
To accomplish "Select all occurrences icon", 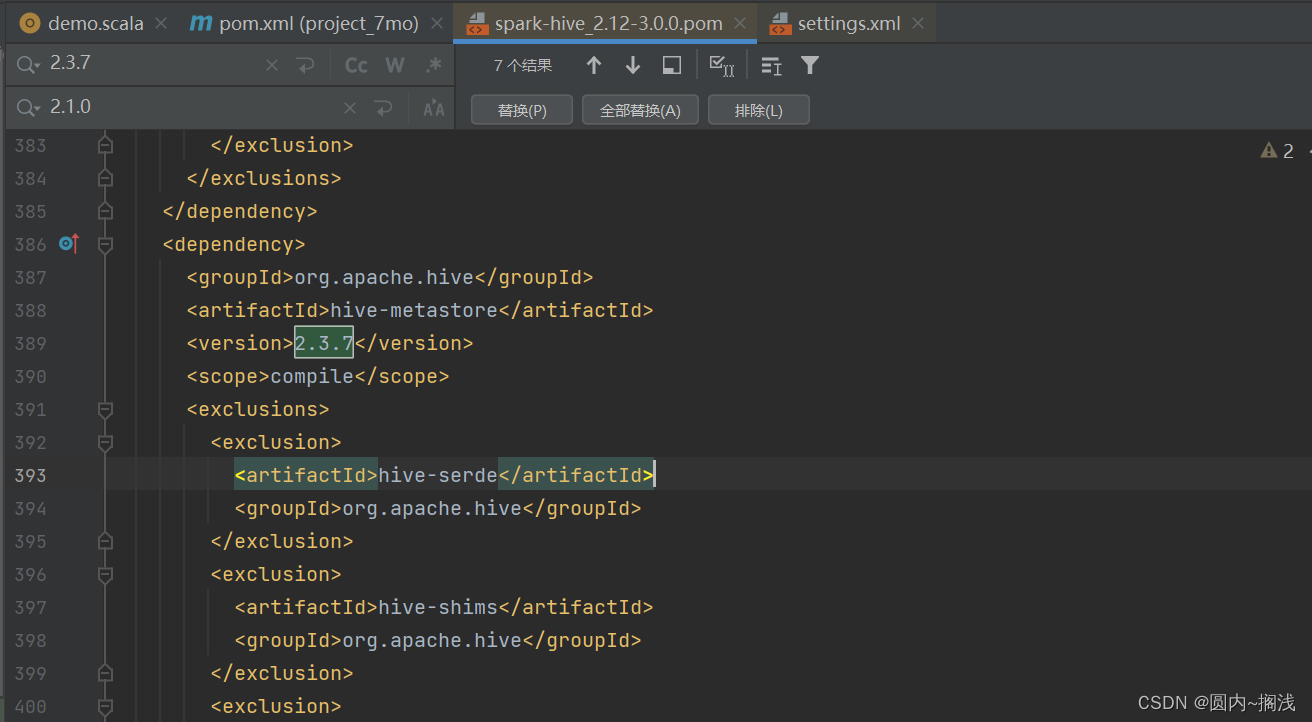I will coord(722,65).
